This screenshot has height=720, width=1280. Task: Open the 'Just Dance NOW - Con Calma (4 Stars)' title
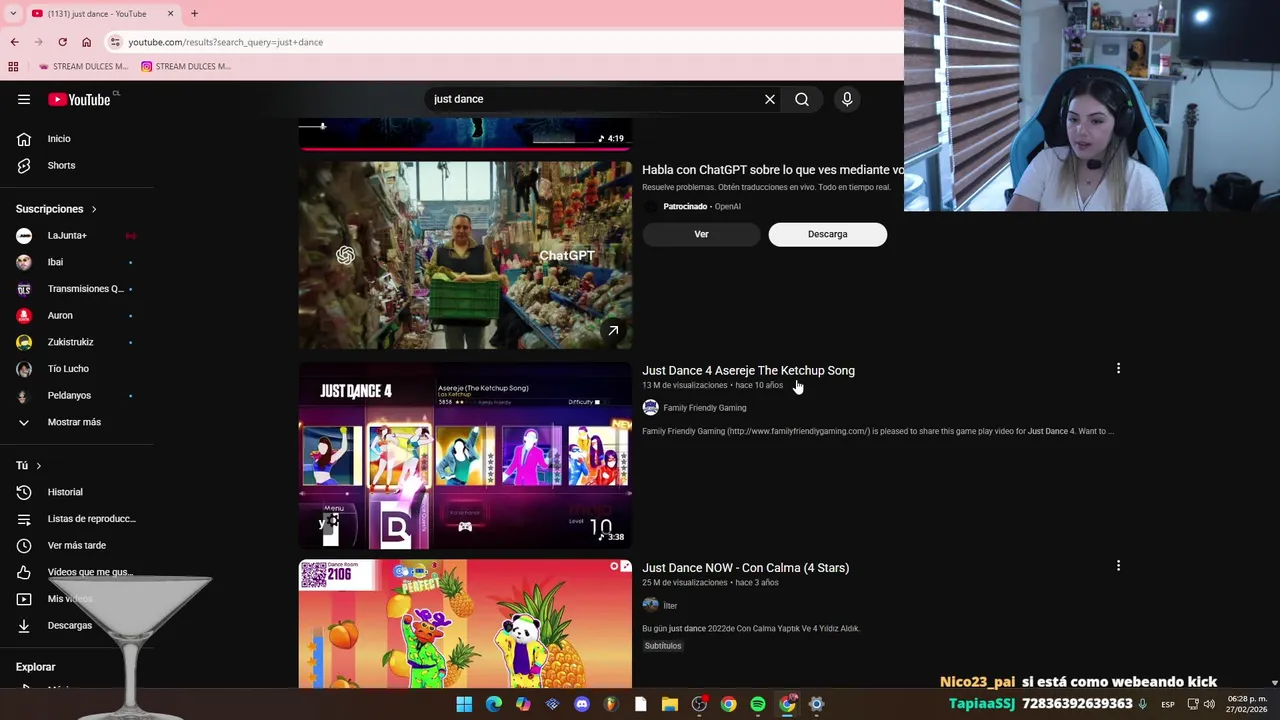click(x=745, y=568)
